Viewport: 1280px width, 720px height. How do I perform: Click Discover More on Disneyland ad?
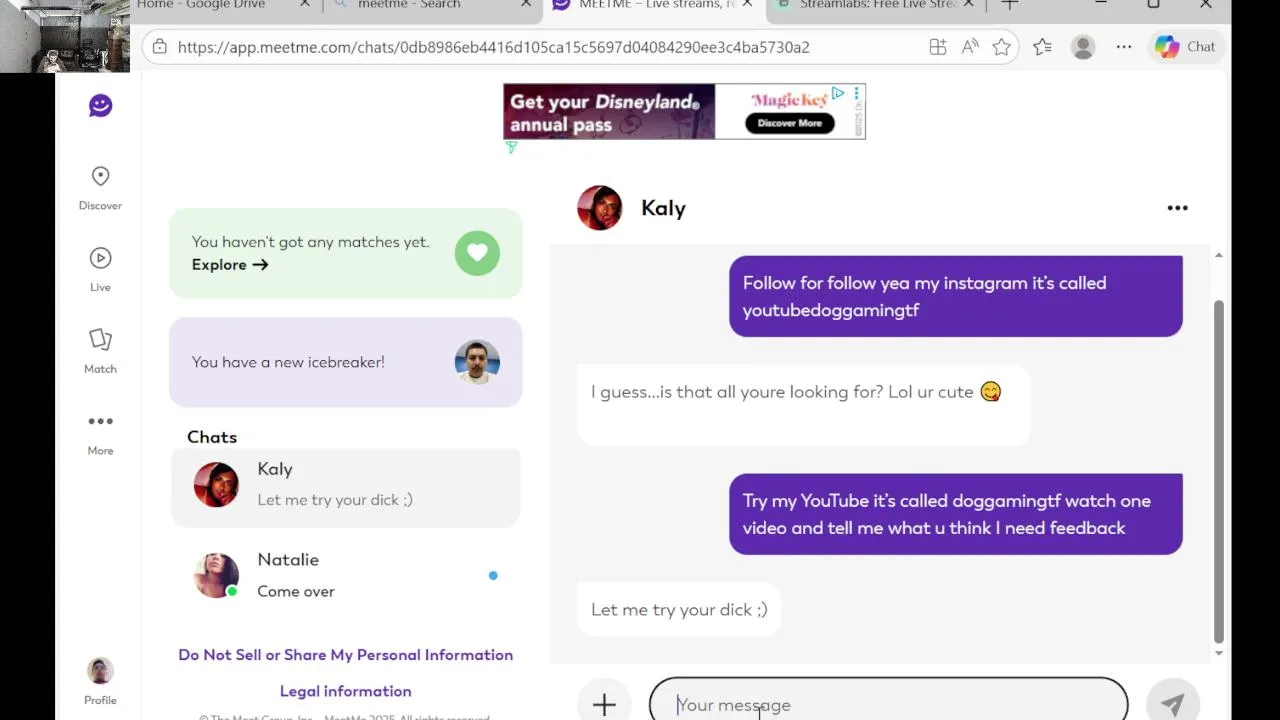789,123
